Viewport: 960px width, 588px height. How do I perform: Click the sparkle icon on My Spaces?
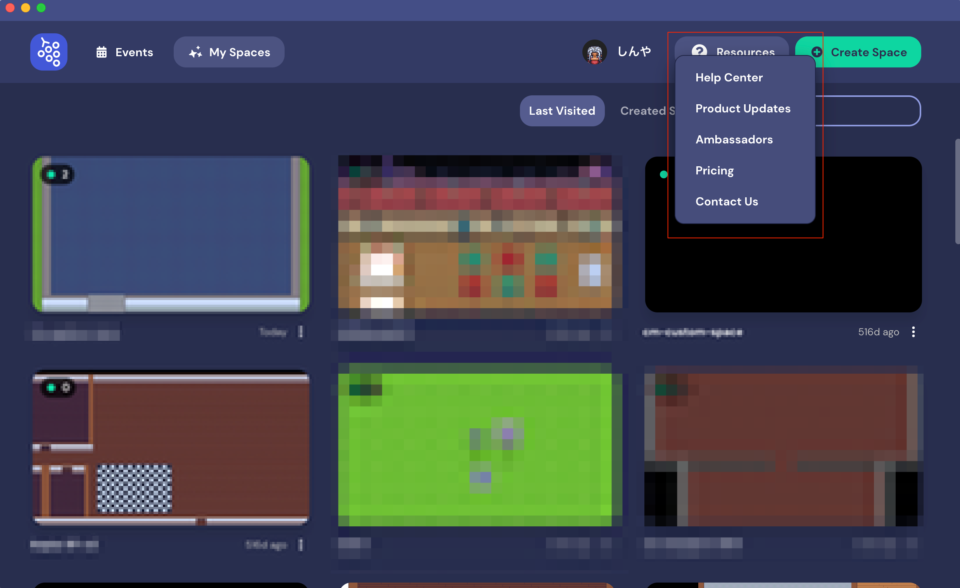[195, 53]
